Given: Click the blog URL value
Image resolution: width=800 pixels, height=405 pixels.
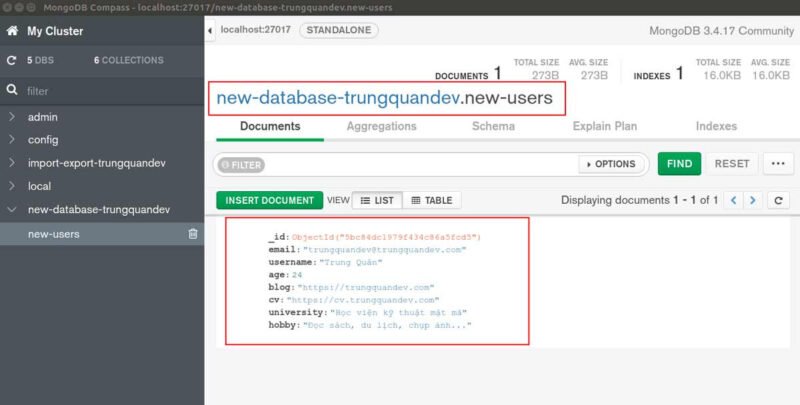Looking at the screenshot, I should click(x=366, y=287).
